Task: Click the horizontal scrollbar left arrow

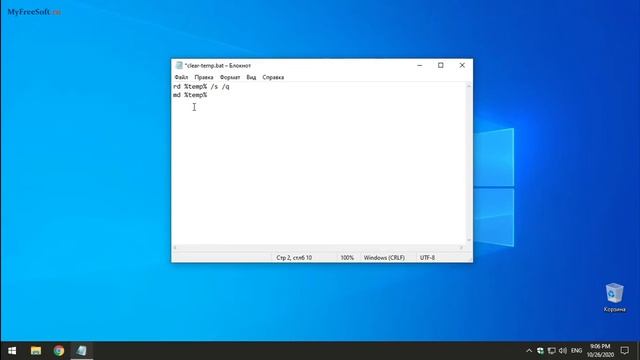Action: click(x=175, y=248)
